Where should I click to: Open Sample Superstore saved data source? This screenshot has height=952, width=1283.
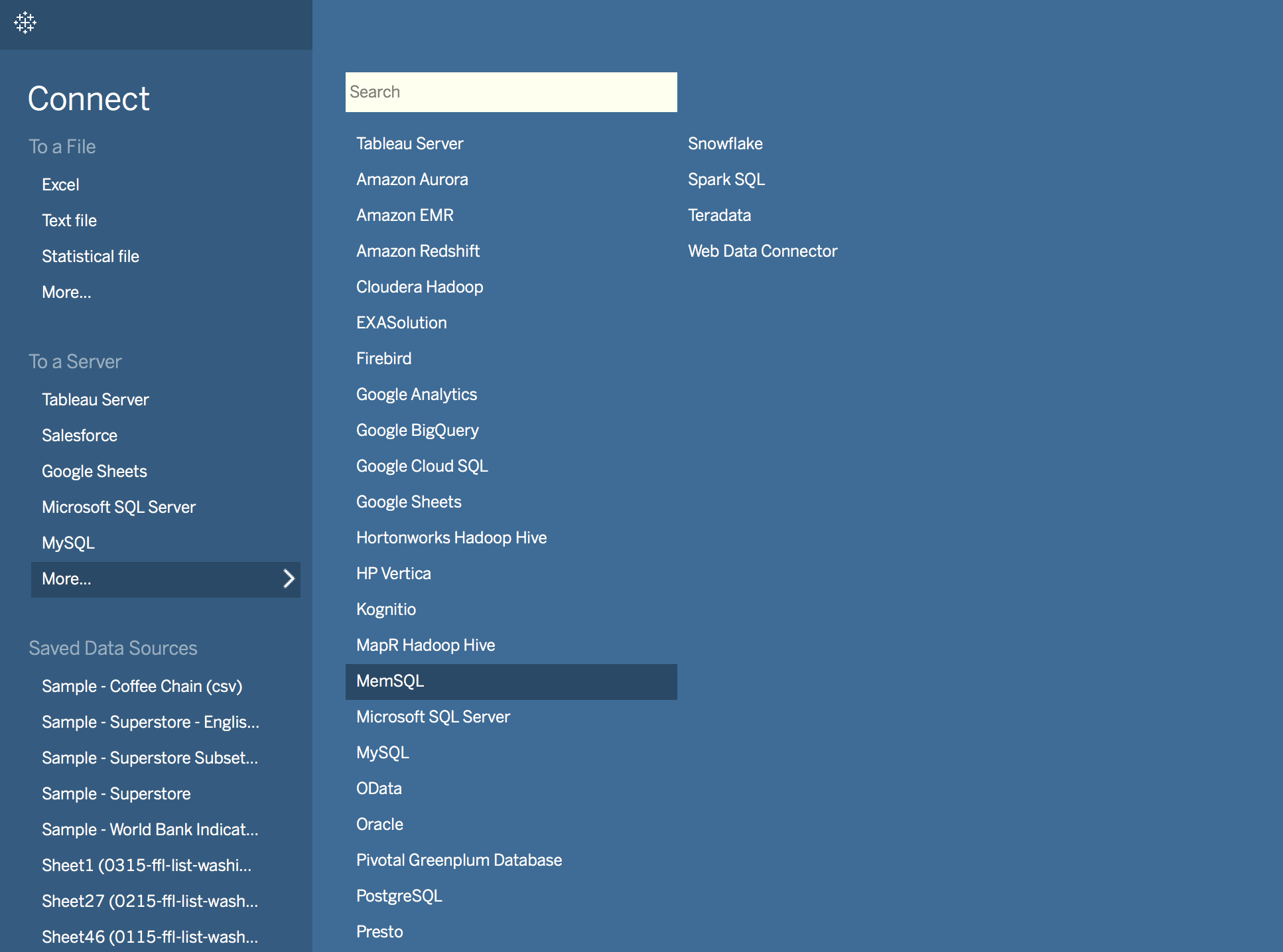[116, 793]
